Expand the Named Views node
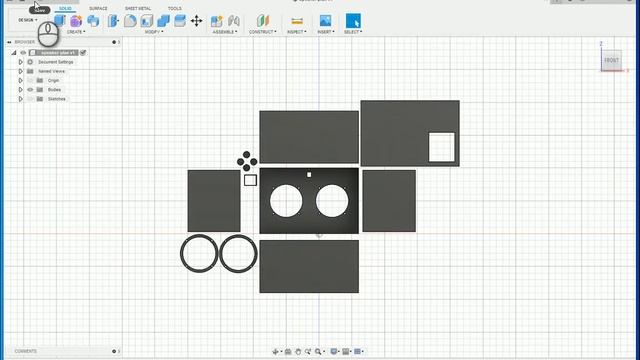Screen dimensions: 640x360 pos(20,71)
